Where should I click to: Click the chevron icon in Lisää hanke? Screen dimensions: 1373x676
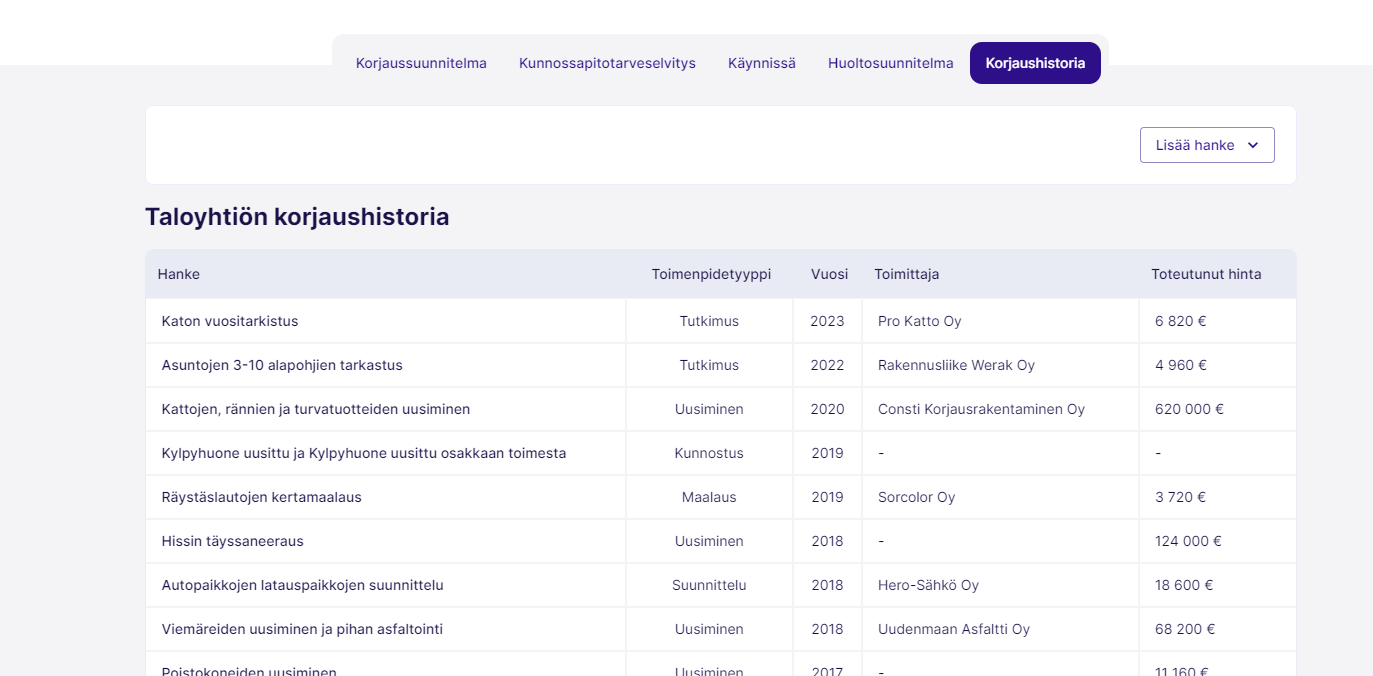pyautogui.click(x=1253, y=145)
